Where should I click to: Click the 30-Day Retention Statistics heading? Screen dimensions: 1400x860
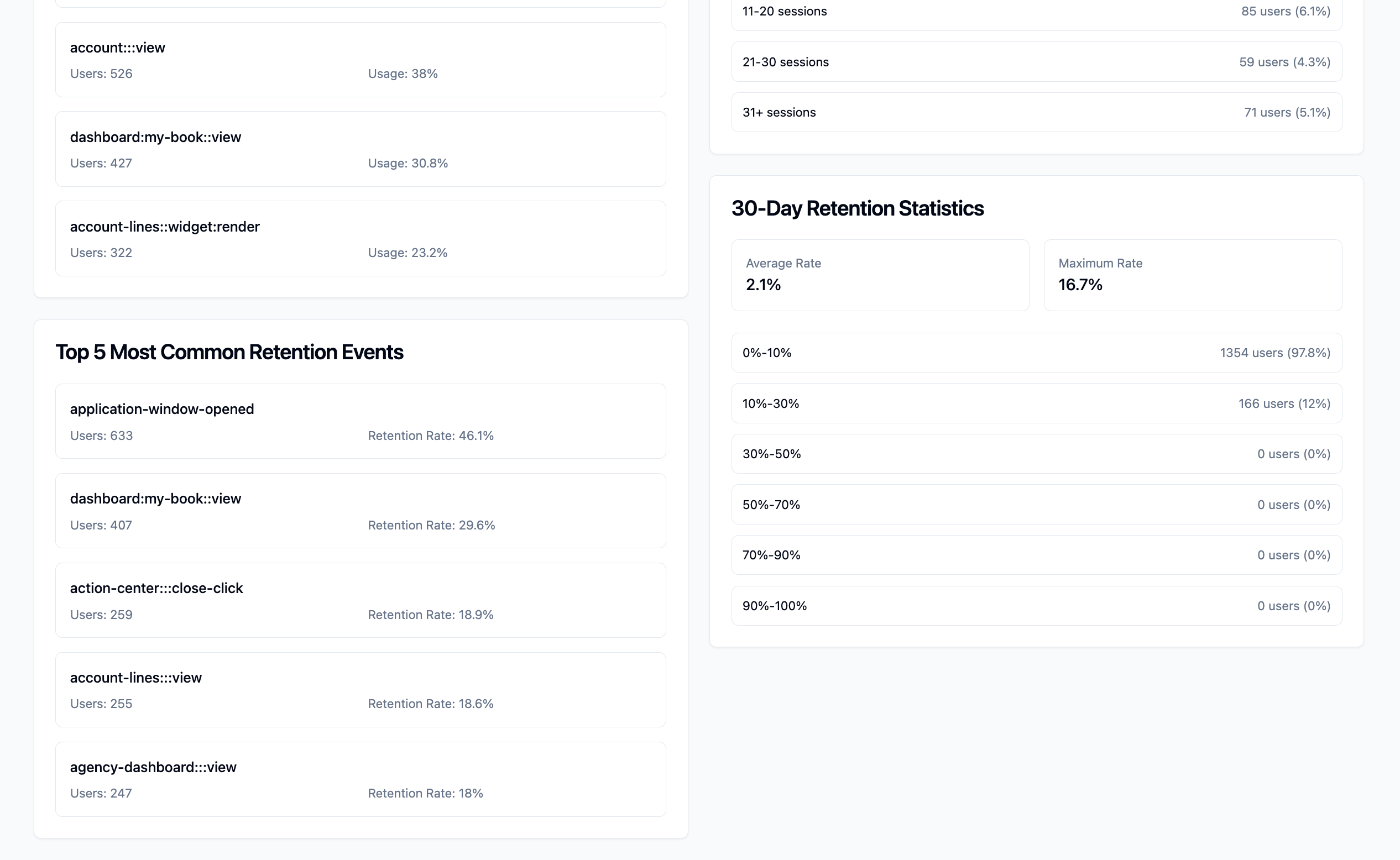point(856,209)
